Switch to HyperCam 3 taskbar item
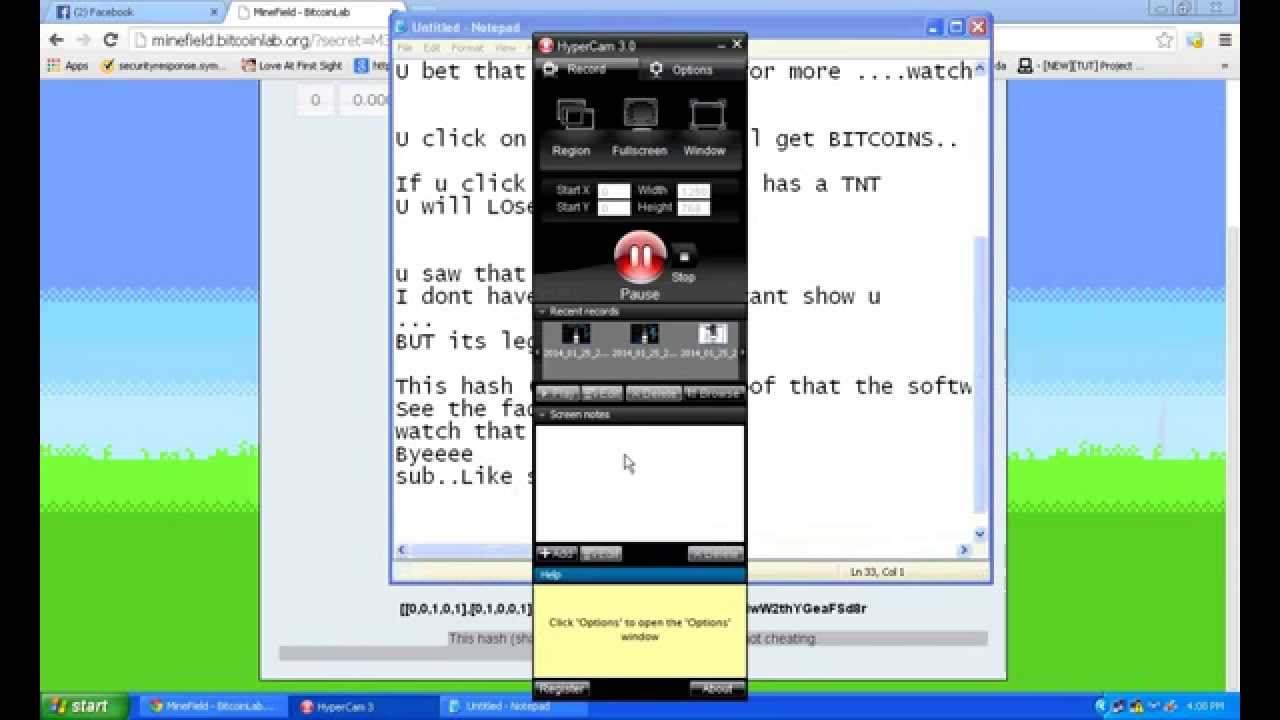Image resolution: width=1280 pixels, height=720 pixels. click(364, 706)
